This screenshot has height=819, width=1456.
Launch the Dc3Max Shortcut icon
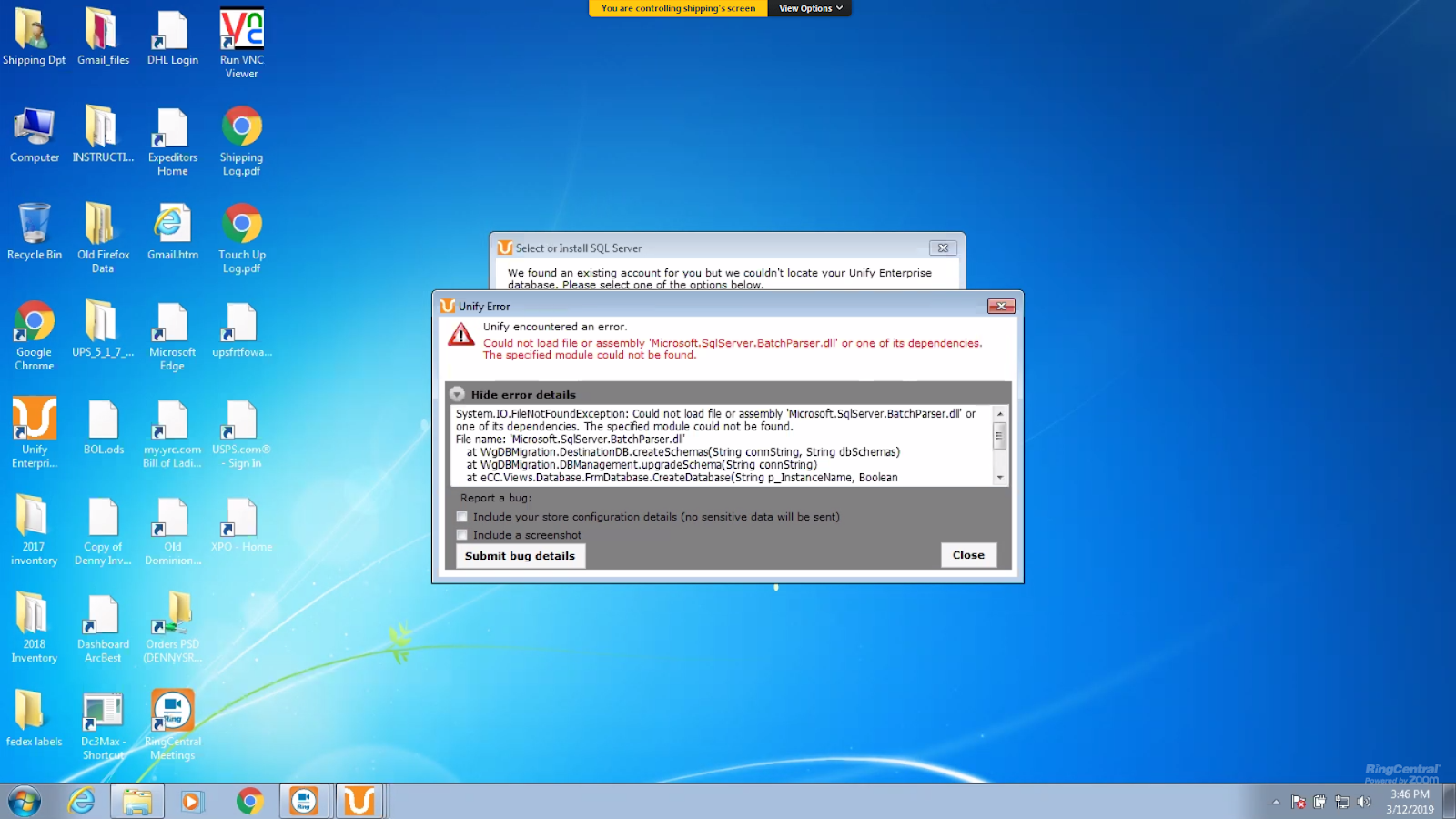(103, 724)
